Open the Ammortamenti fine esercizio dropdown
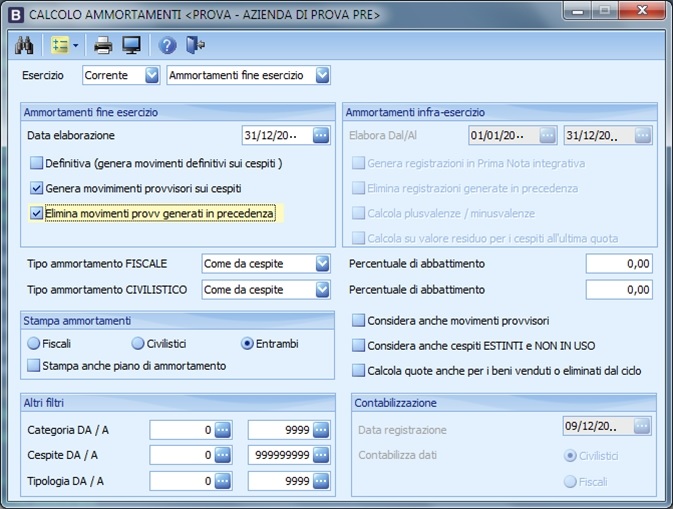 323,75
